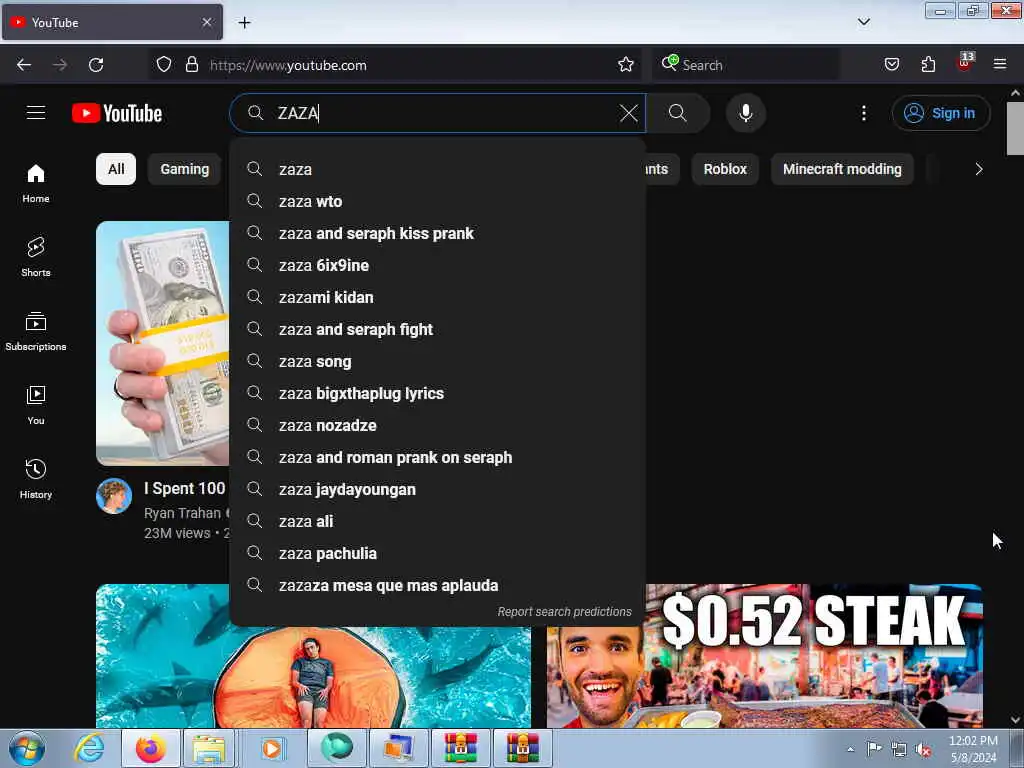Choose suggestion 'zaza jaydayoungan'
The width and height of the screenshot is (1024, 768).
click(x=438, y=489)
